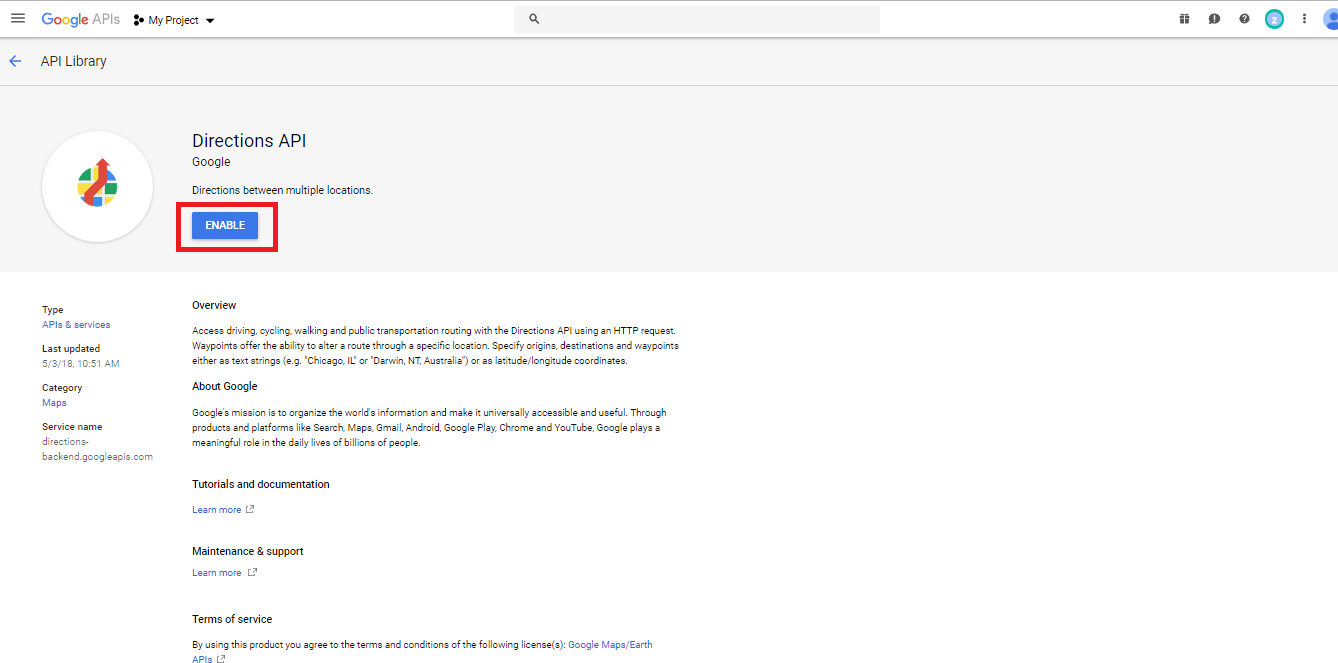Click the Overview section heading
Screen dimensions: 1338x663
click(x=214, y=305)
